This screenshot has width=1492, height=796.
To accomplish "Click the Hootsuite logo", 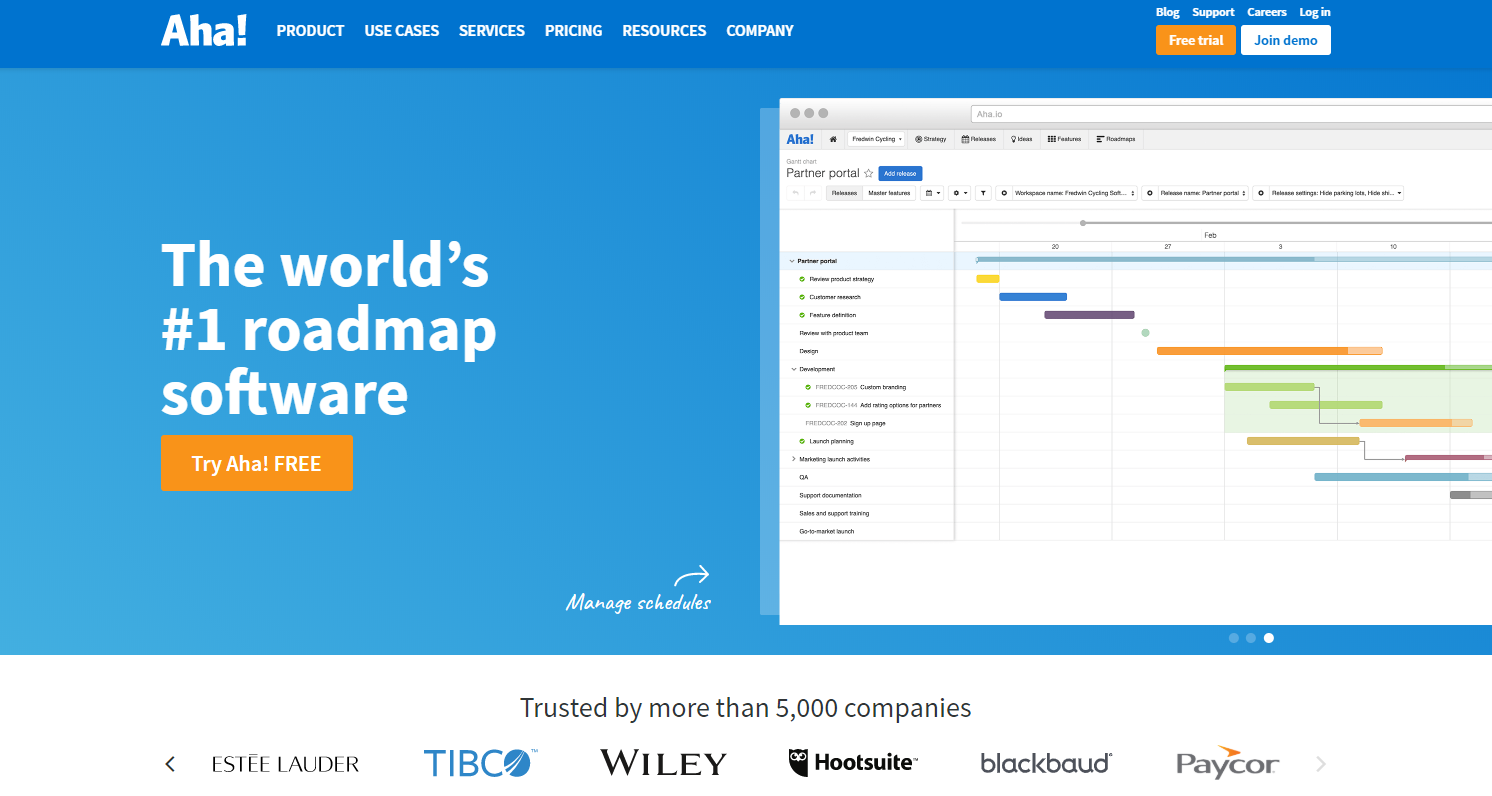I will click(x=852, y=763).
